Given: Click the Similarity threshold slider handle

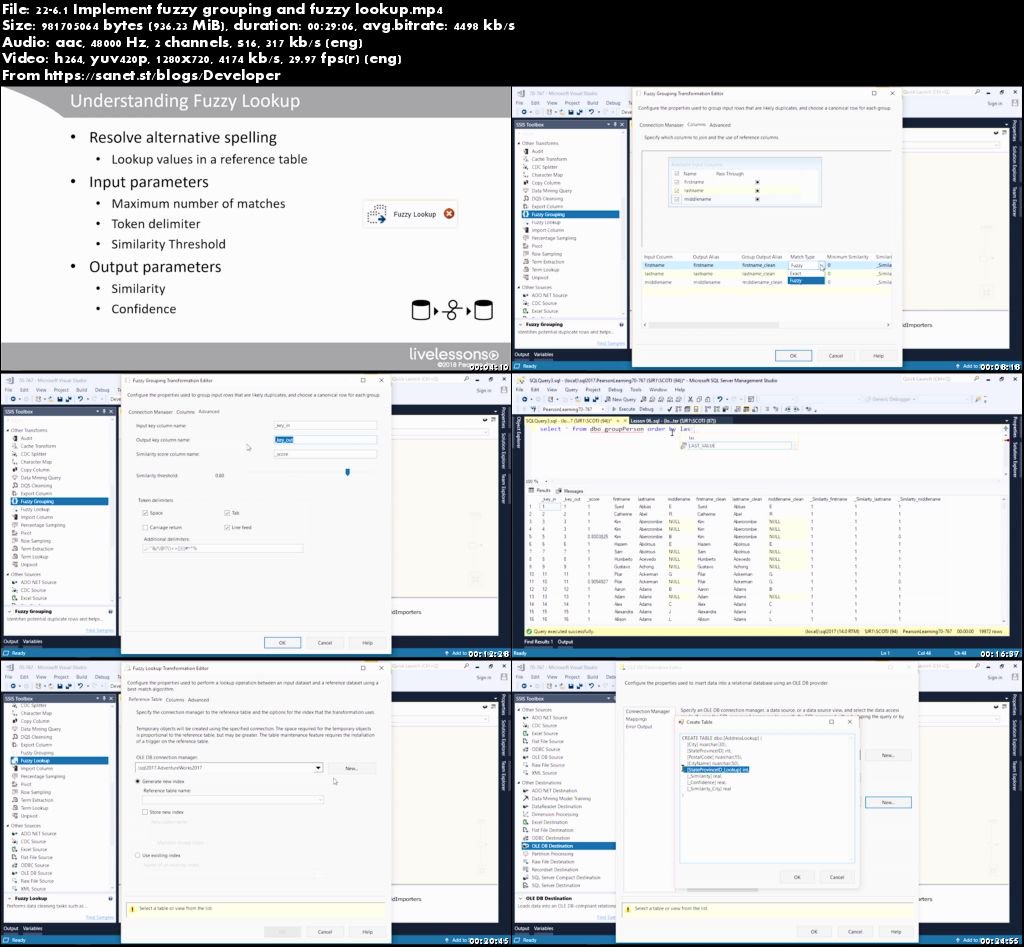Looking at the screenshot, I should pos(347,472).
